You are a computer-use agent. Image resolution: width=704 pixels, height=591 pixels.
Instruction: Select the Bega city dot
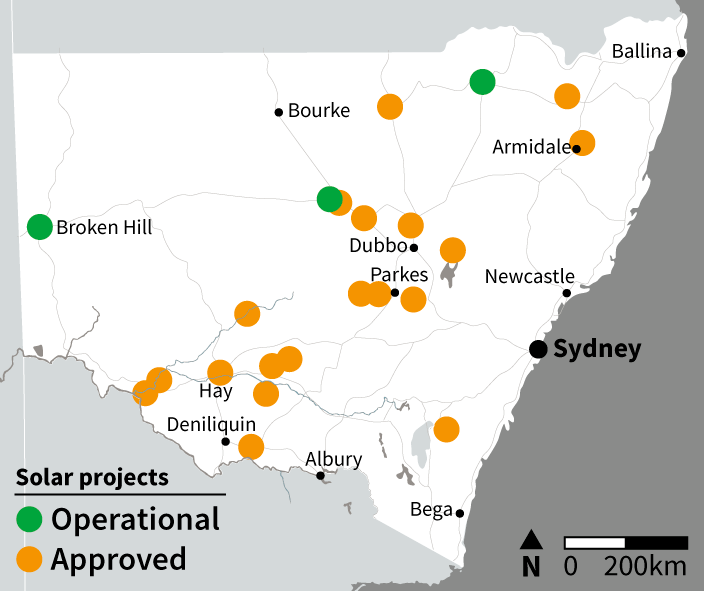click(460, 513)
